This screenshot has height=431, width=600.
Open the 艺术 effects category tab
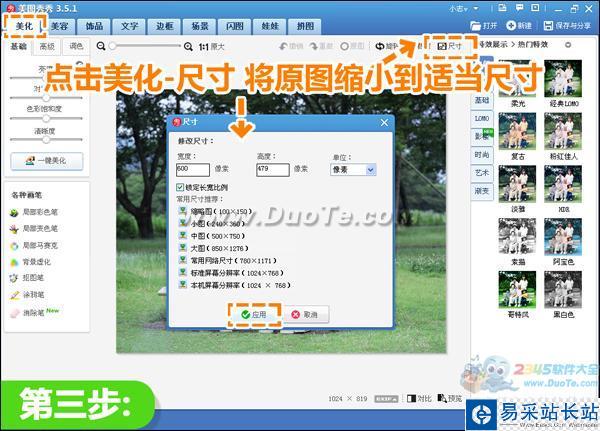pos(482,173)
